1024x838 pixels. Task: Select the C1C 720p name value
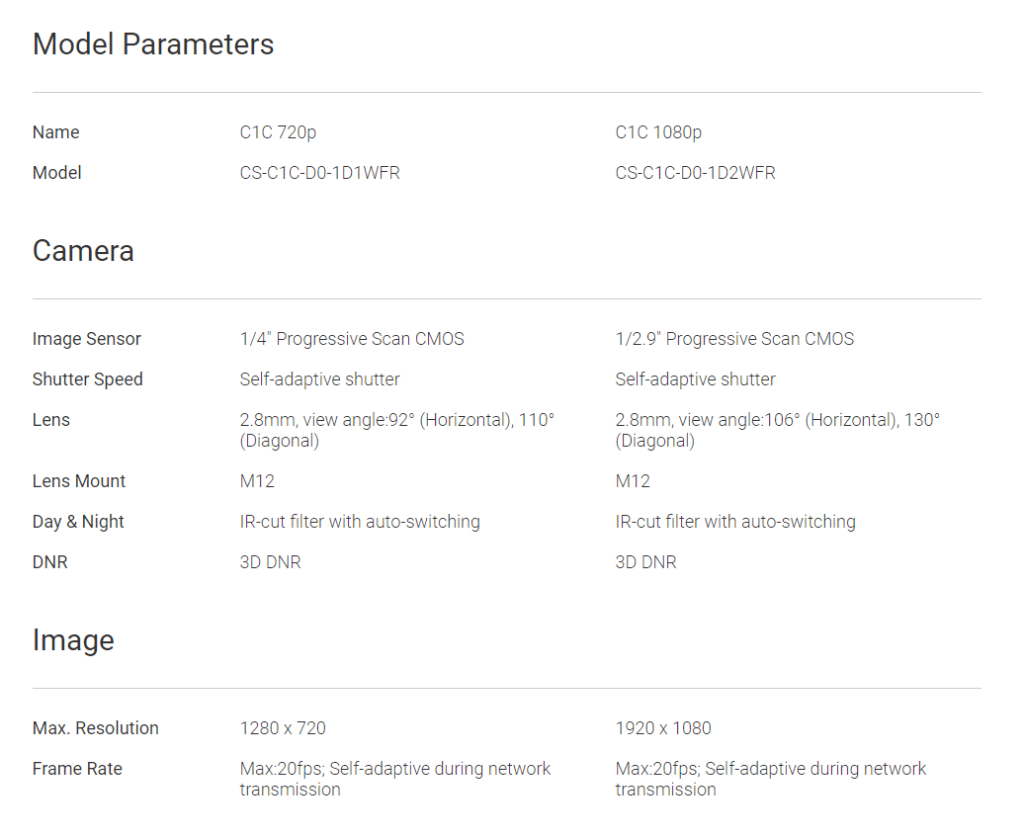(278, 132)
